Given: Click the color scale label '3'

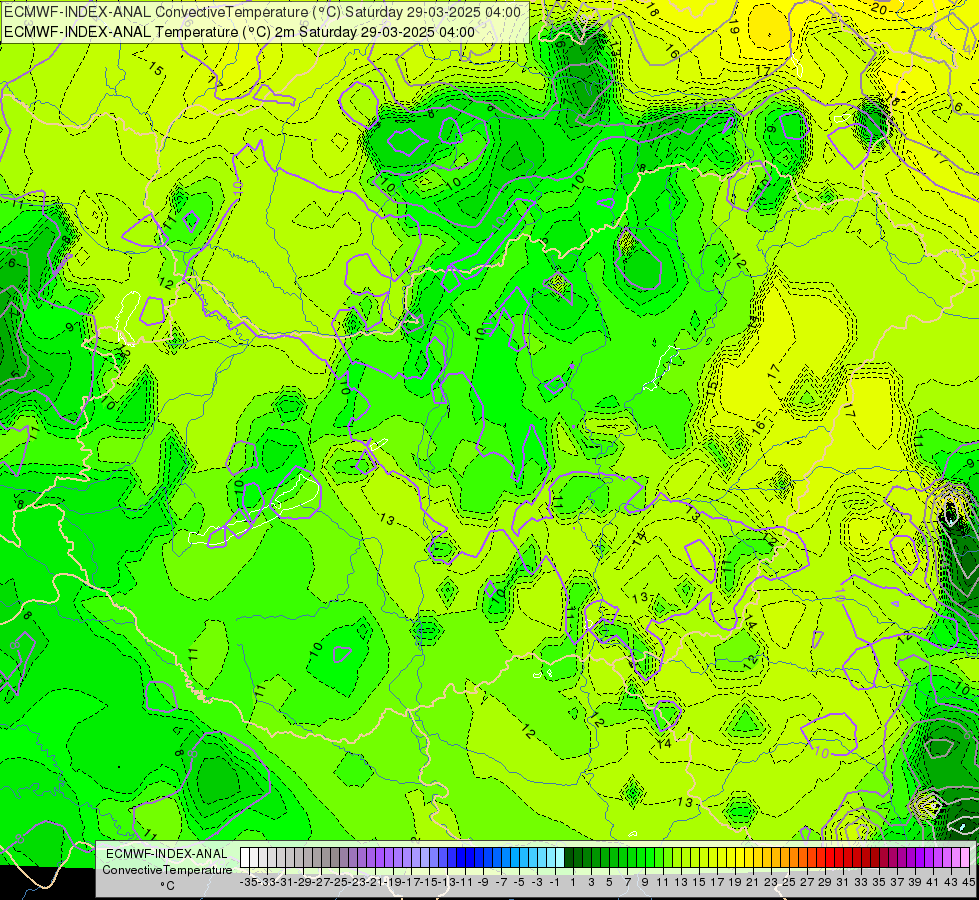Looking at the screenshot, I should [x=591, y=882].
